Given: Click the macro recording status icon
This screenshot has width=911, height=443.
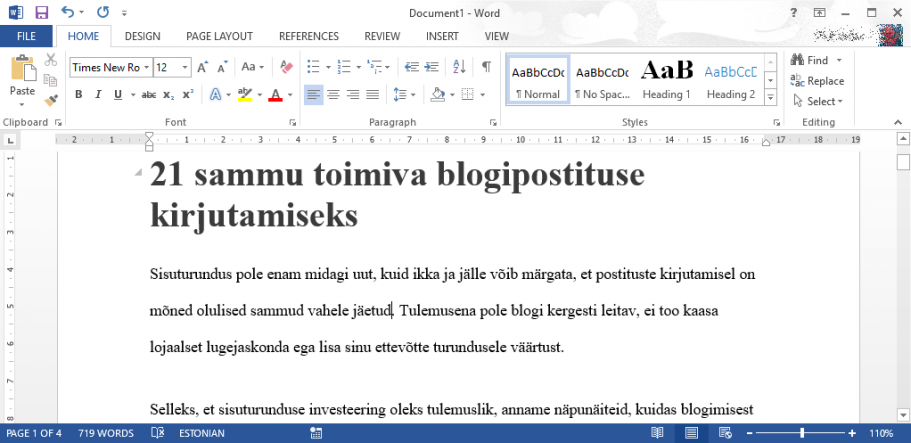Looking at the screenshot, I should (316, 433).
